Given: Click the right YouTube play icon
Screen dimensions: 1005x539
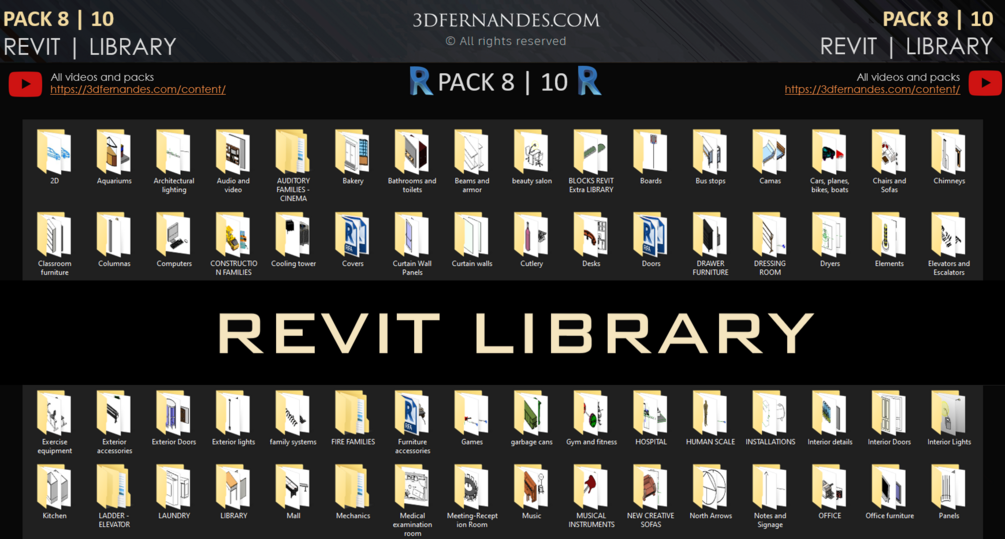Looking at the screenshot, I should coord(984,83).
